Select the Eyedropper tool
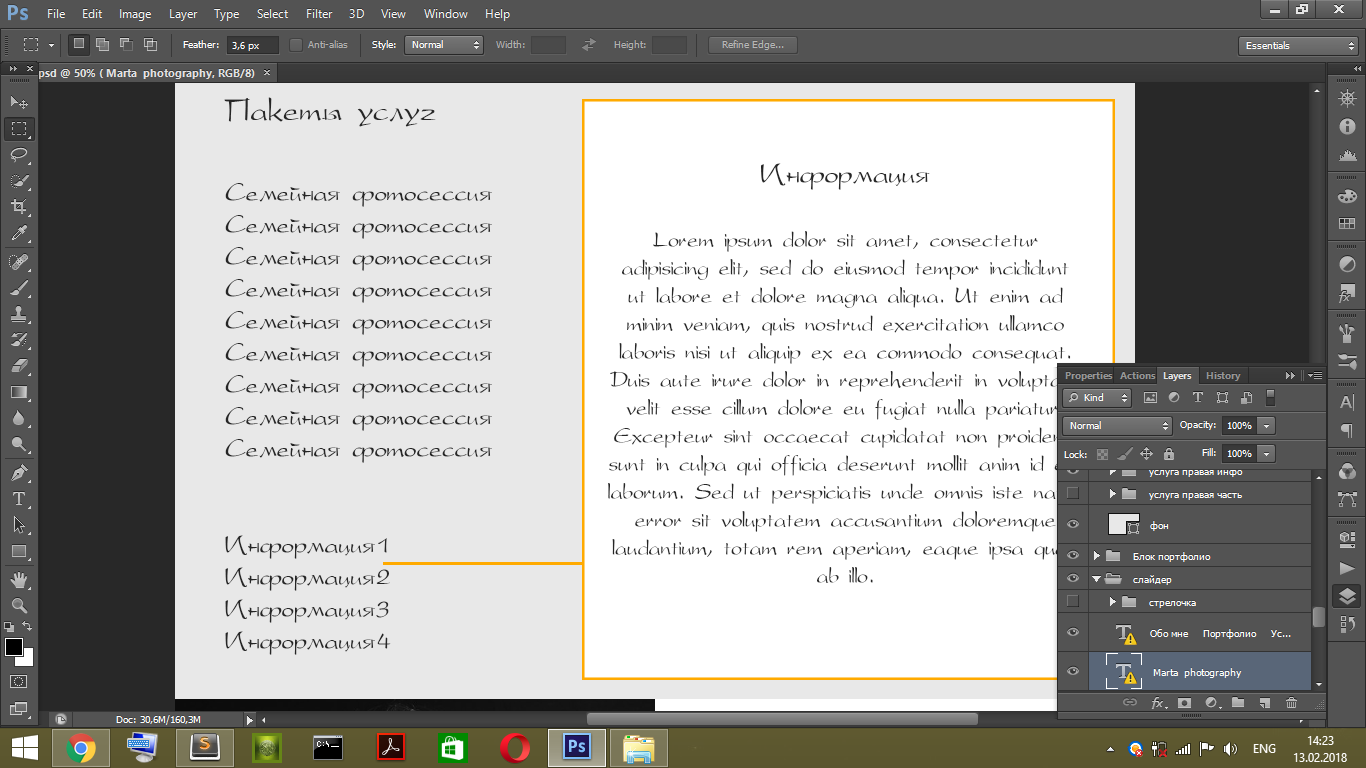This screenshot has height=768, width=1366. tap(19, 234)
